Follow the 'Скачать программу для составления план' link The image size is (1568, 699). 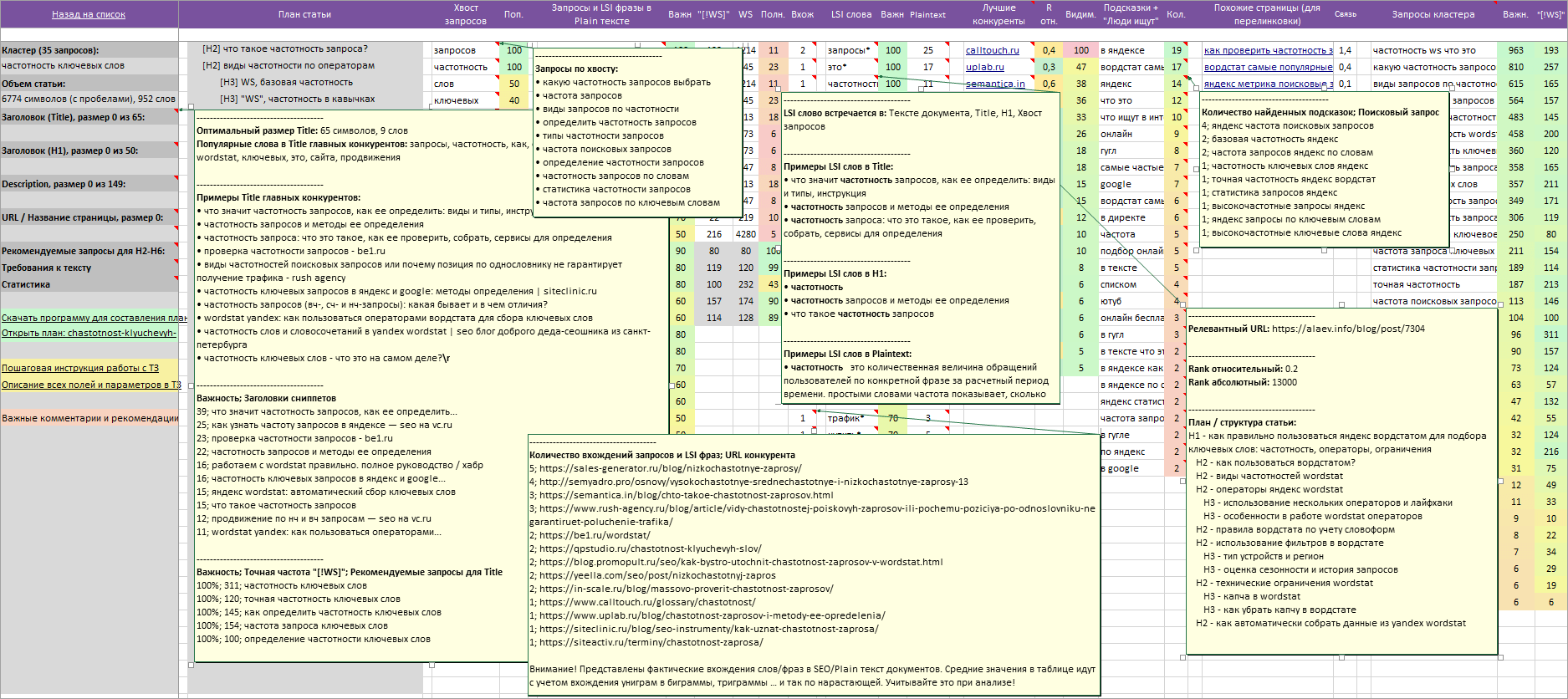(89, 318)
